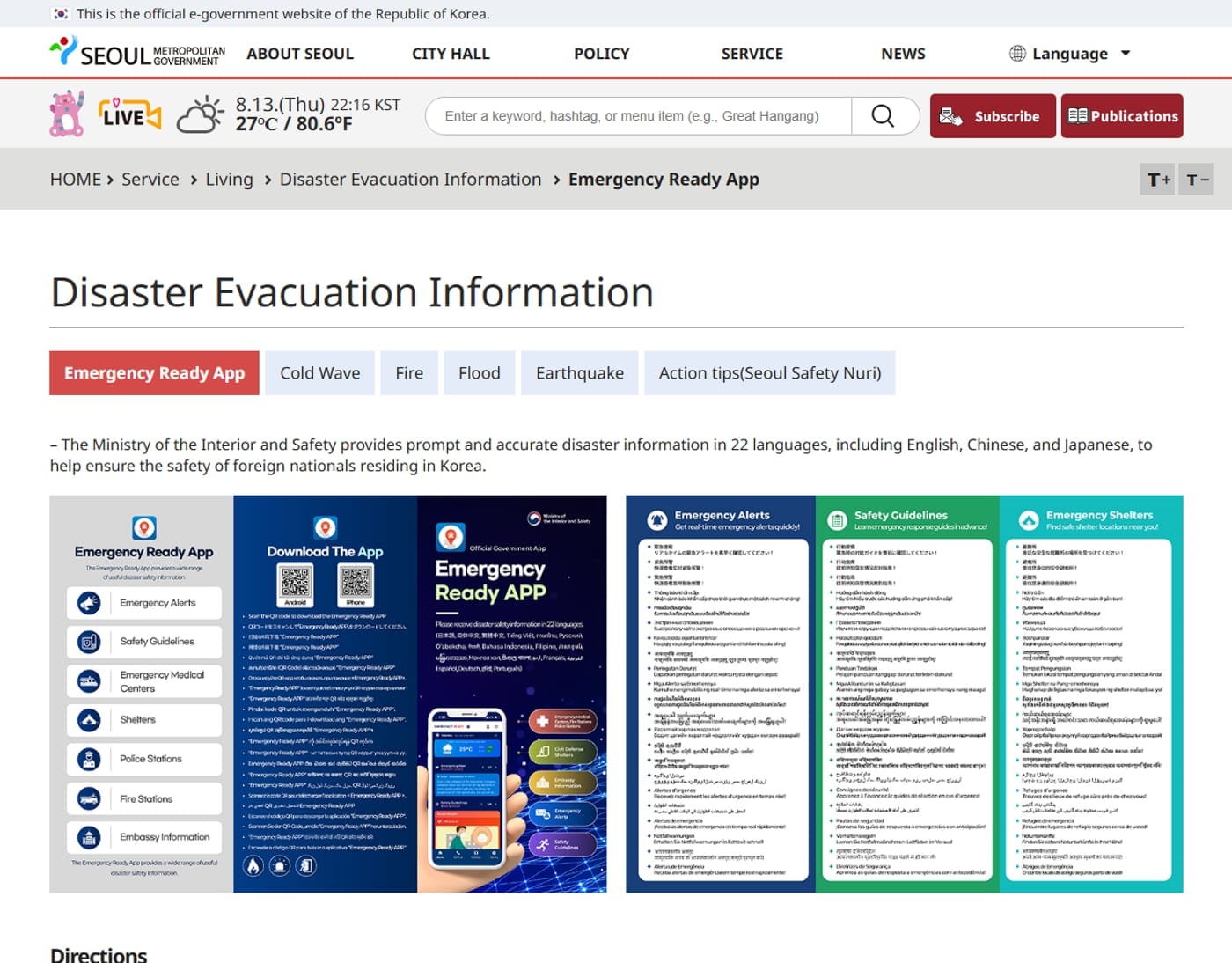Image resolution: width=1232 pixels, height=963 pixels.
Task: Click the Publications button
Action: [x=1122, y=116]
